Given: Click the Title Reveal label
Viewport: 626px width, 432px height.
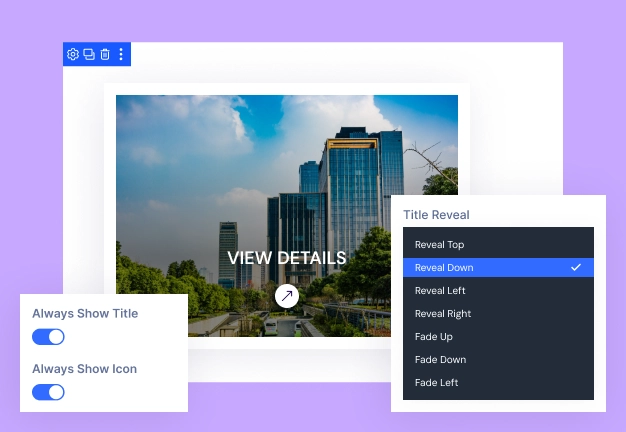Looking at the screenshot, I should (436, 214).
